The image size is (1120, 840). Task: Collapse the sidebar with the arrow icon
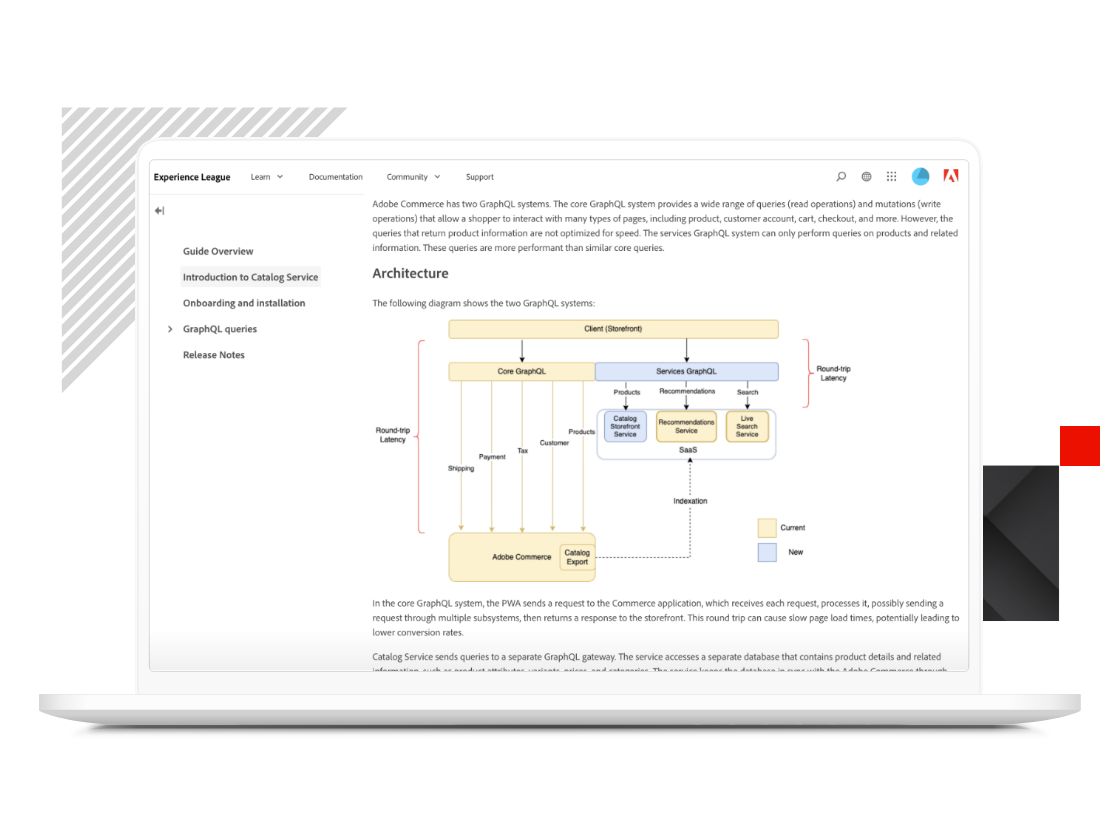[x=159, y=211]
